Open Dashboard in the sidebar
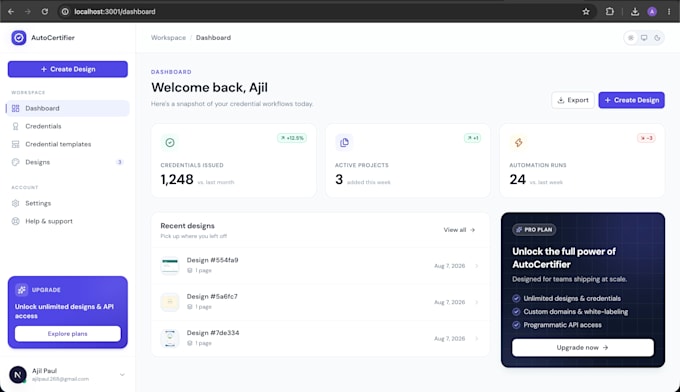Viewport: 680px width, 392px height. (x=68, y=108)
